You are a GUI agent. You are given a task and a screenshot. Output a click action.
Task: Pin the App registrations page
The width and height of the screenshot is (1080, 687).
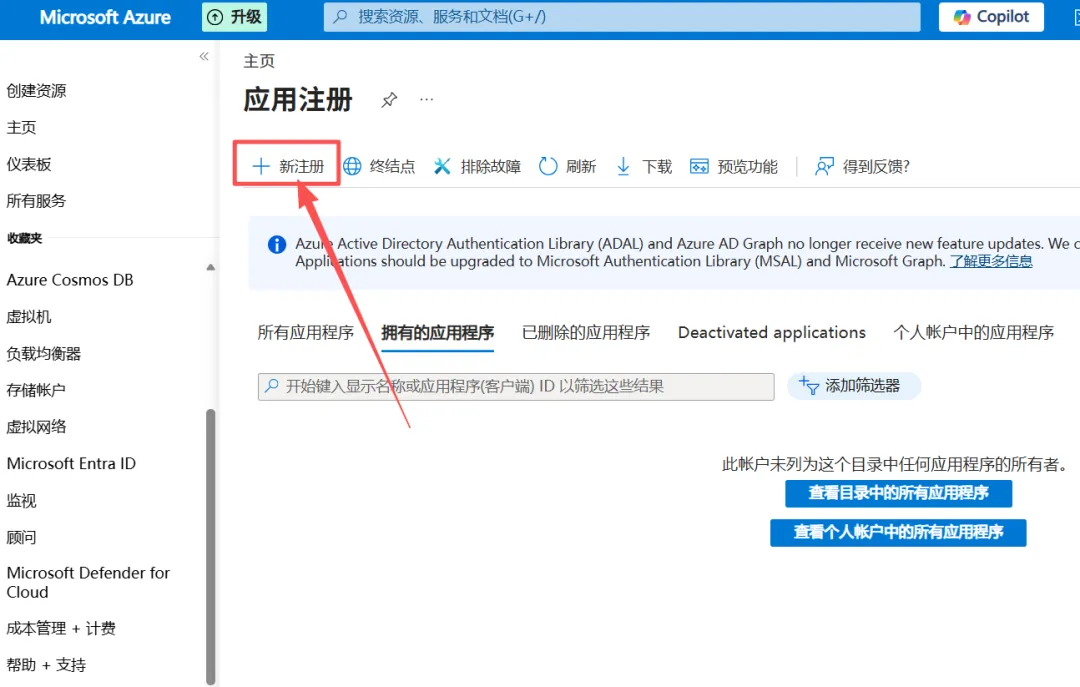coord(389,100)
